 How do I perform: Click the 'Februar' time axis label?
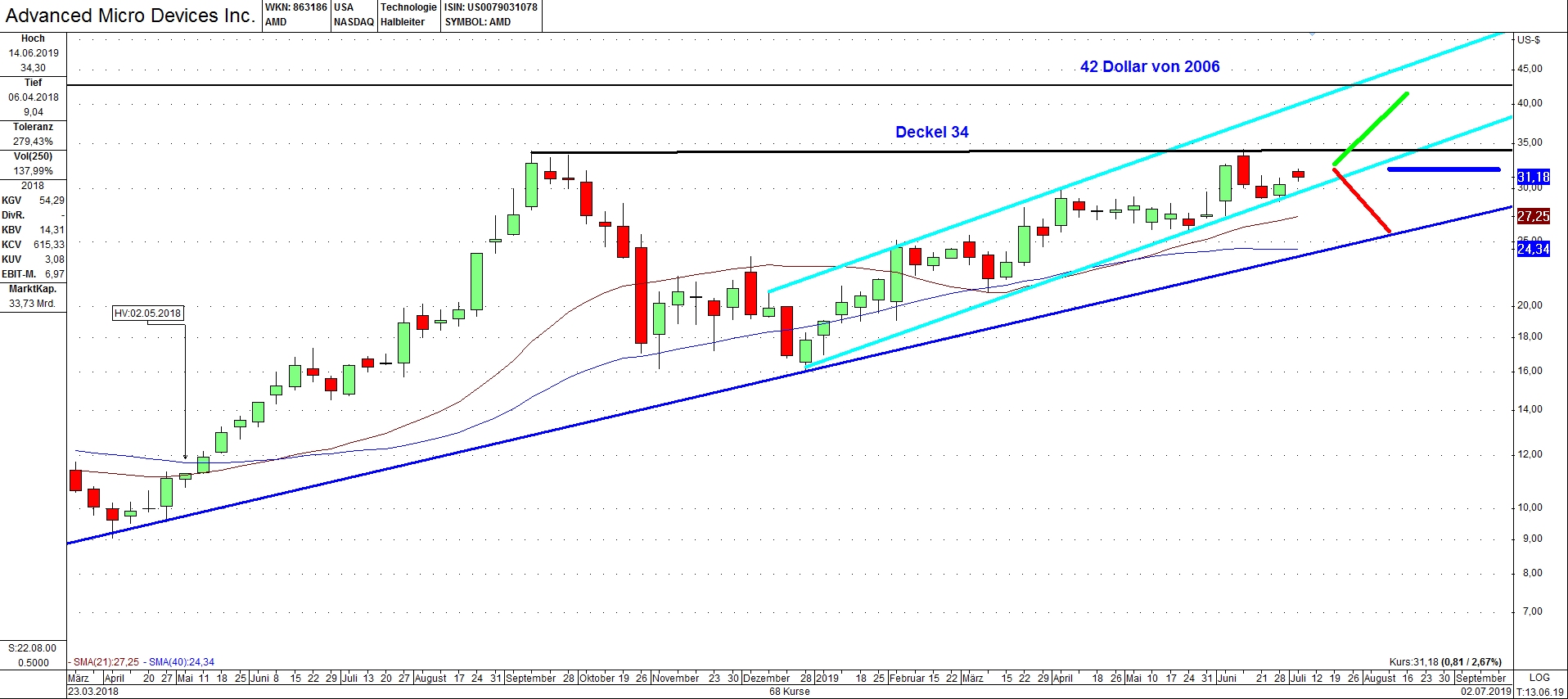tap(908, 678)
